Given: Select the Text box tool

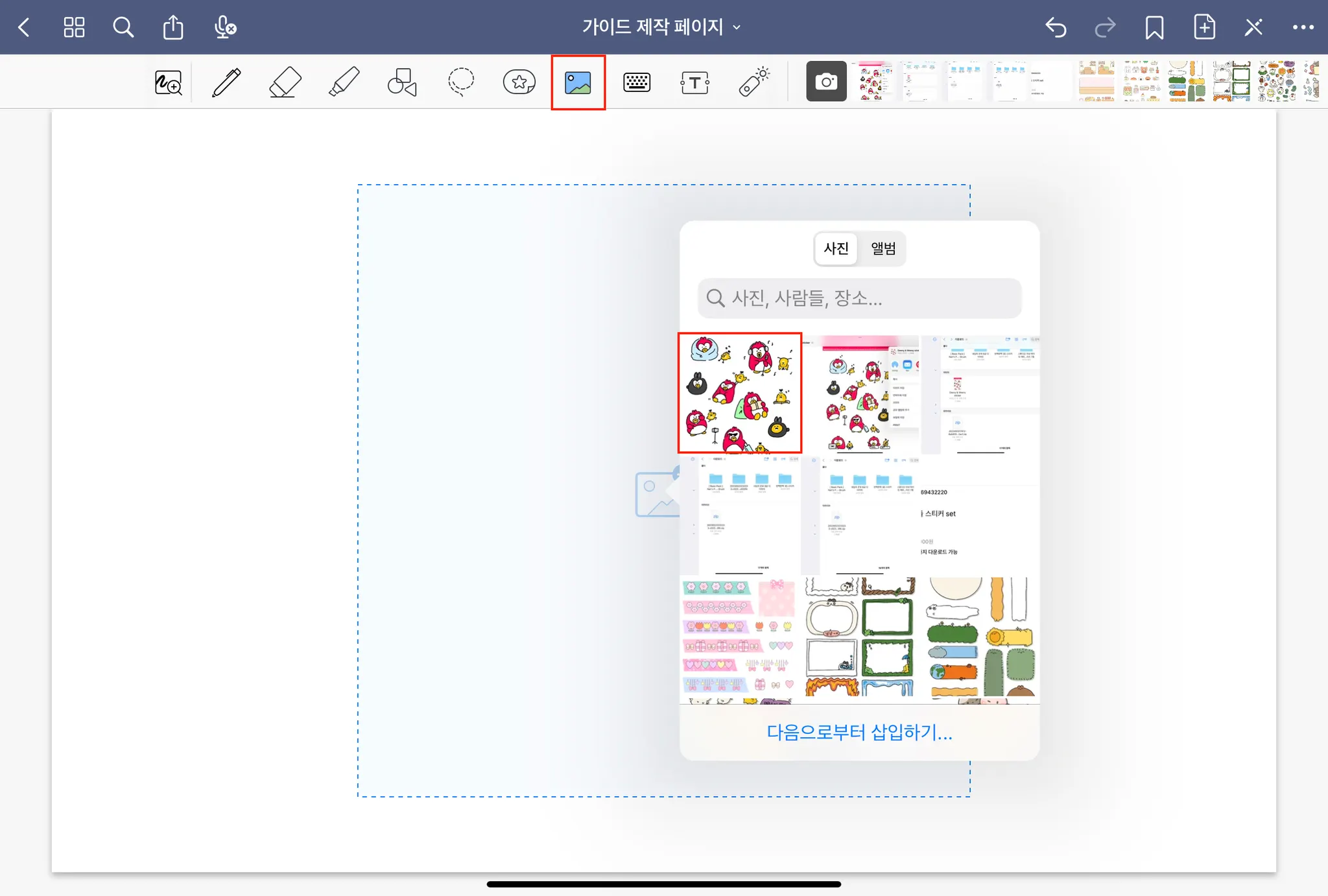Looking at the screenshot, I should coord(694,82).
